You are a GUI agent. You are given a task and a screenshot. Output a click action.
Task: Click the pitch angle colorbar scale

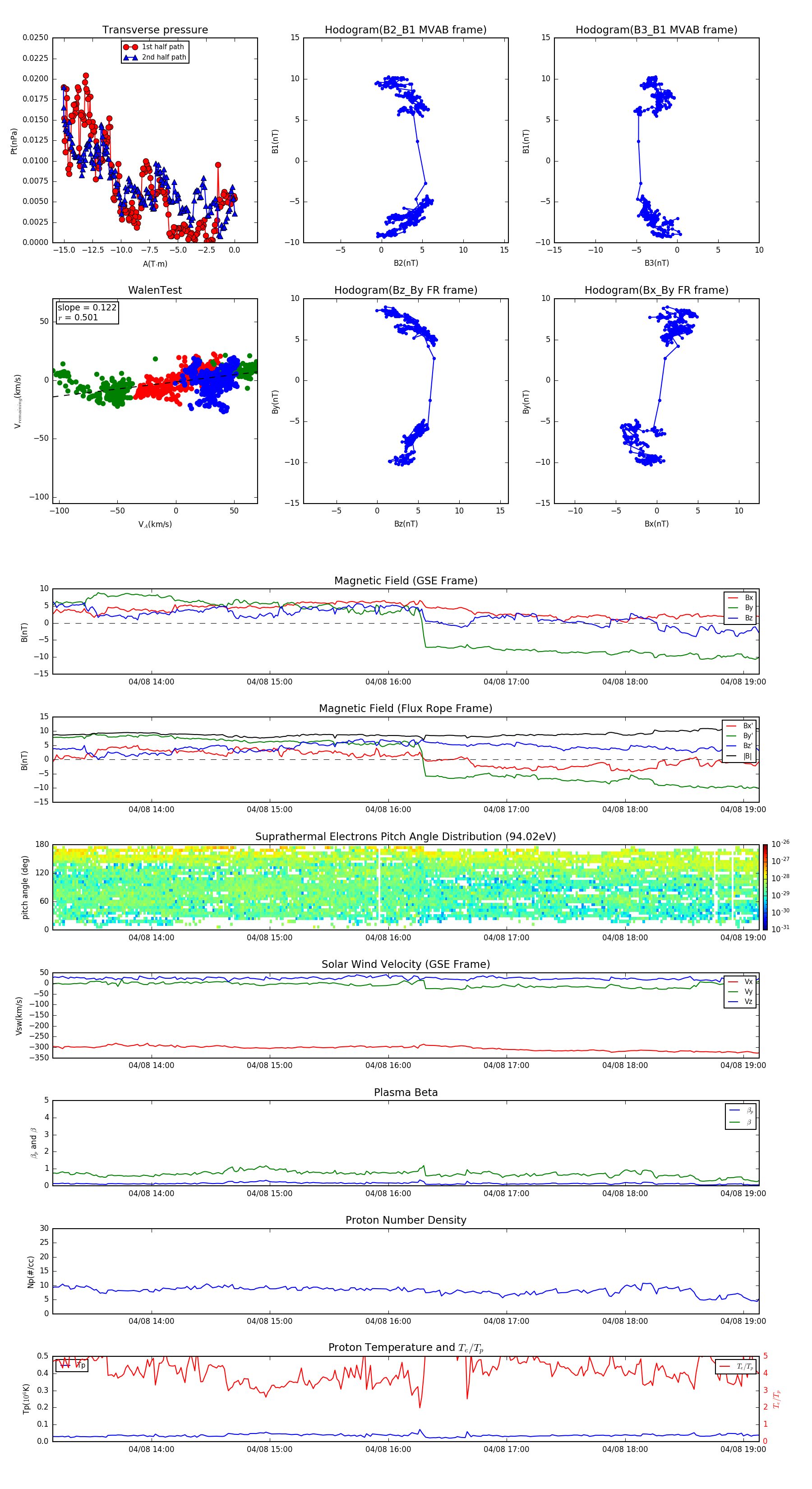click(765, 887)
